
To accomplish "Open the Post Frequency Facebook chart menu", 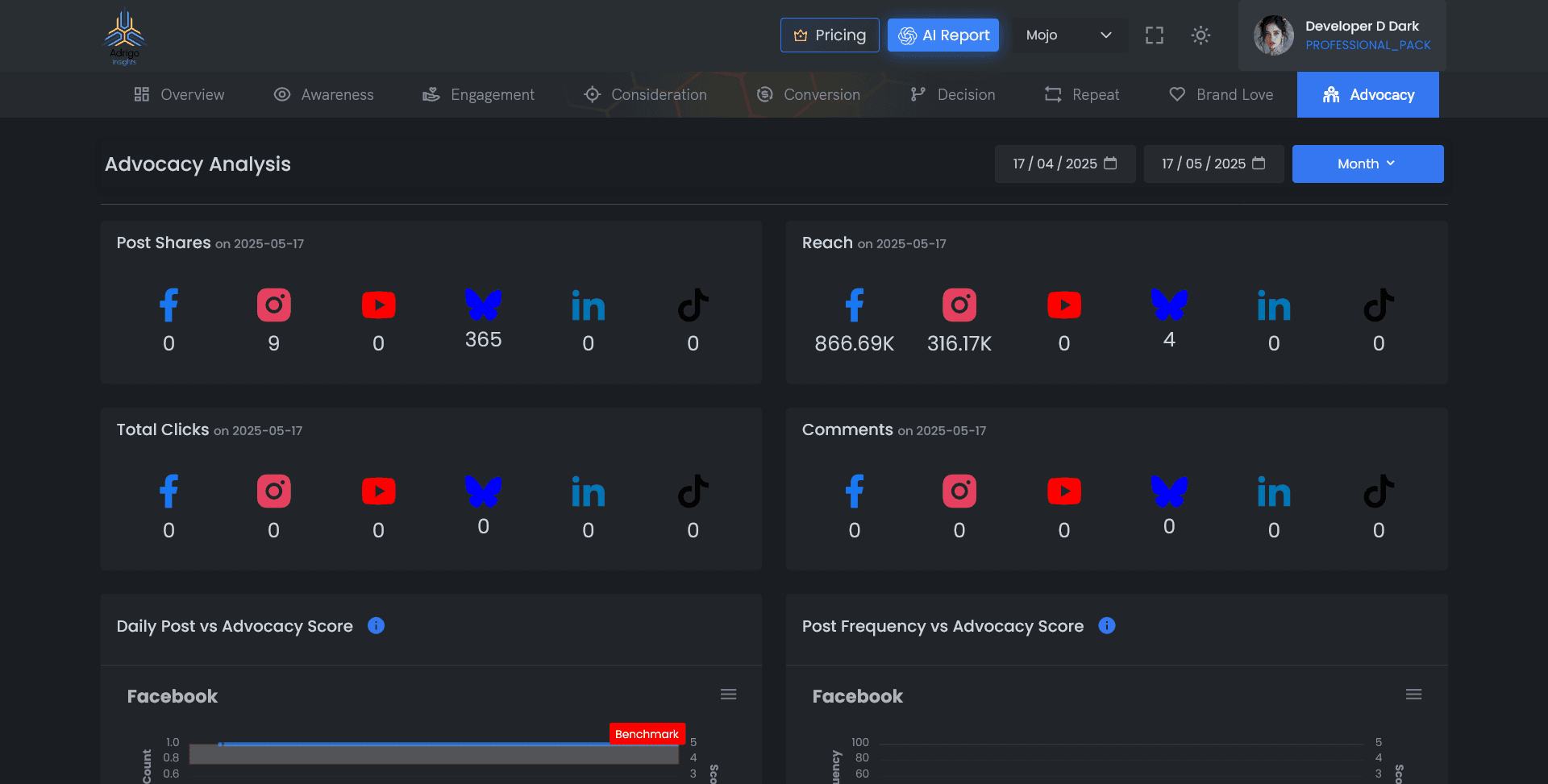I will pyautogui.click(x=1413, y=695).
